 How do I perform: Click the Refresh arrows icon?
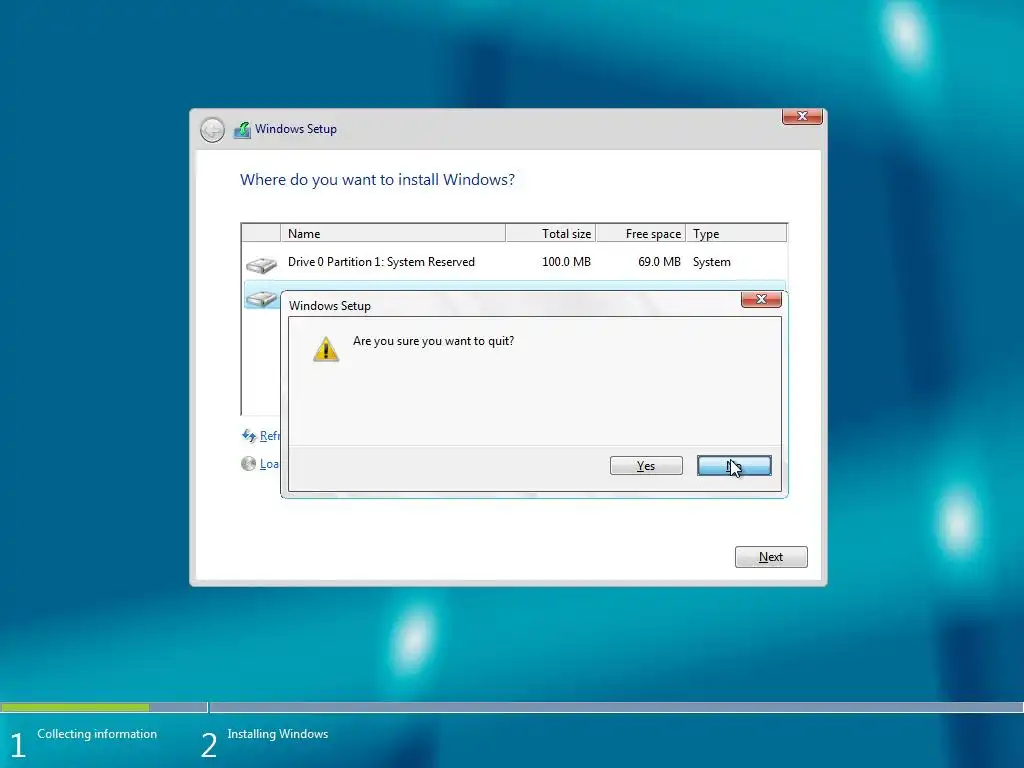coord(249,436)
